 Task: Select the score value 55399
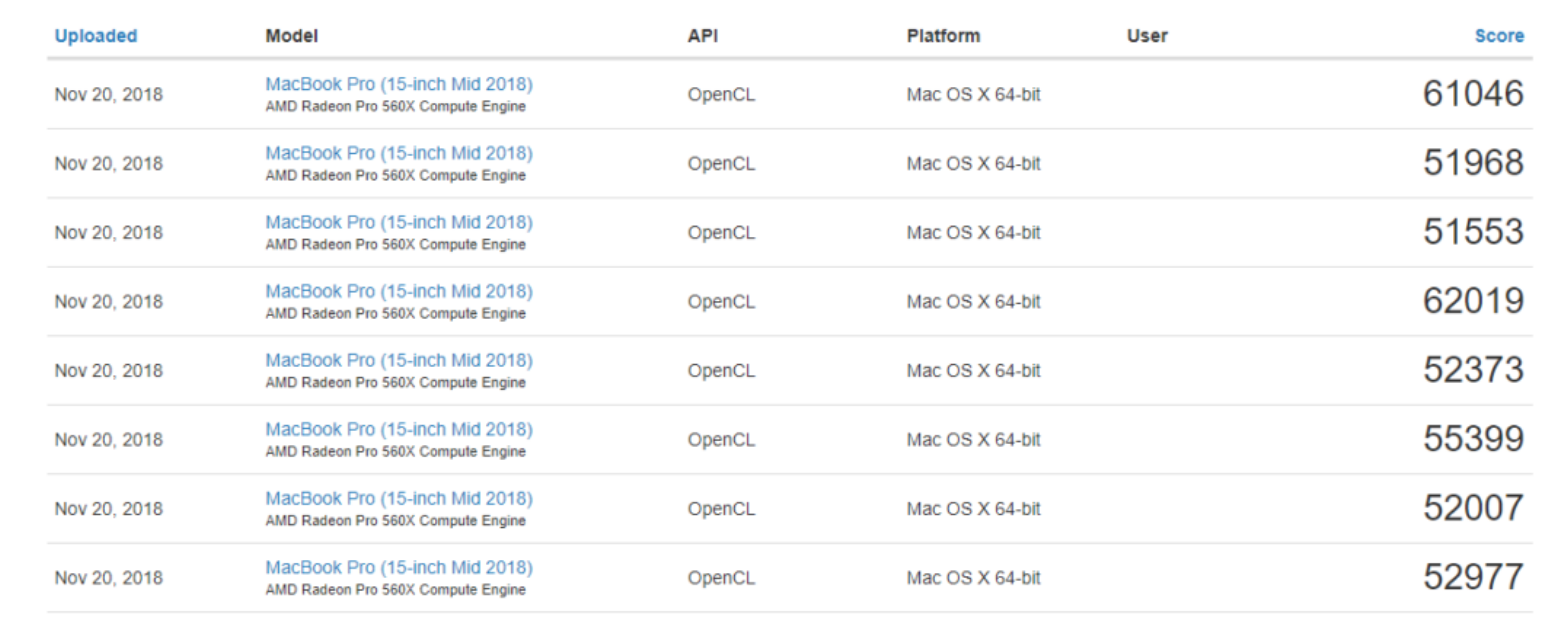(x=1473, y=439)
